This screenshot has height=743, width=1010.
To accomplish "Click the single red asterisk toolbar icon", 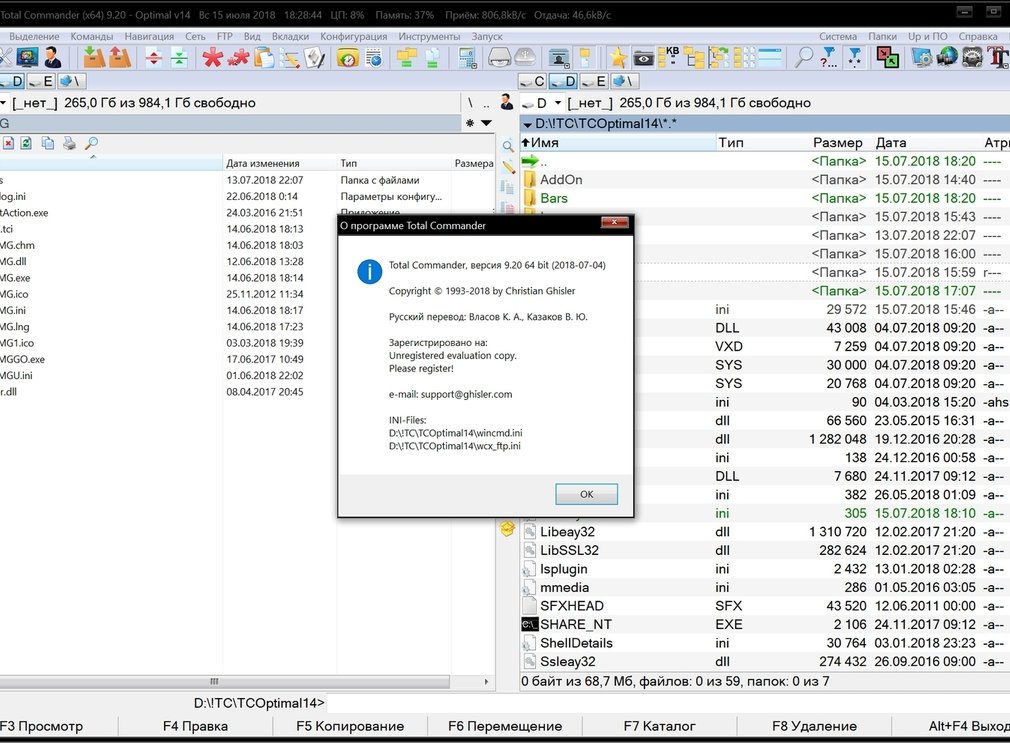I will point(212,58).
